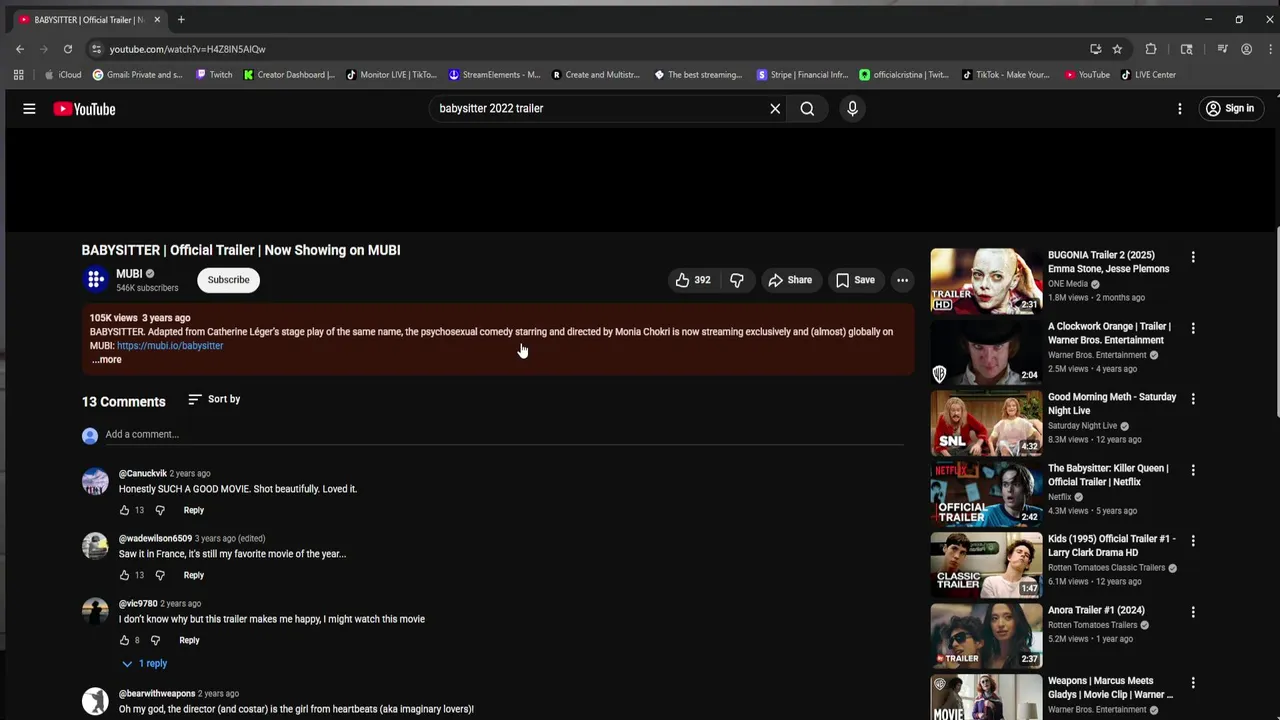Screen dimensions: 1280x720
Task: Open Anora Trailer #1 (2024) title
Action: [1096, 610]
